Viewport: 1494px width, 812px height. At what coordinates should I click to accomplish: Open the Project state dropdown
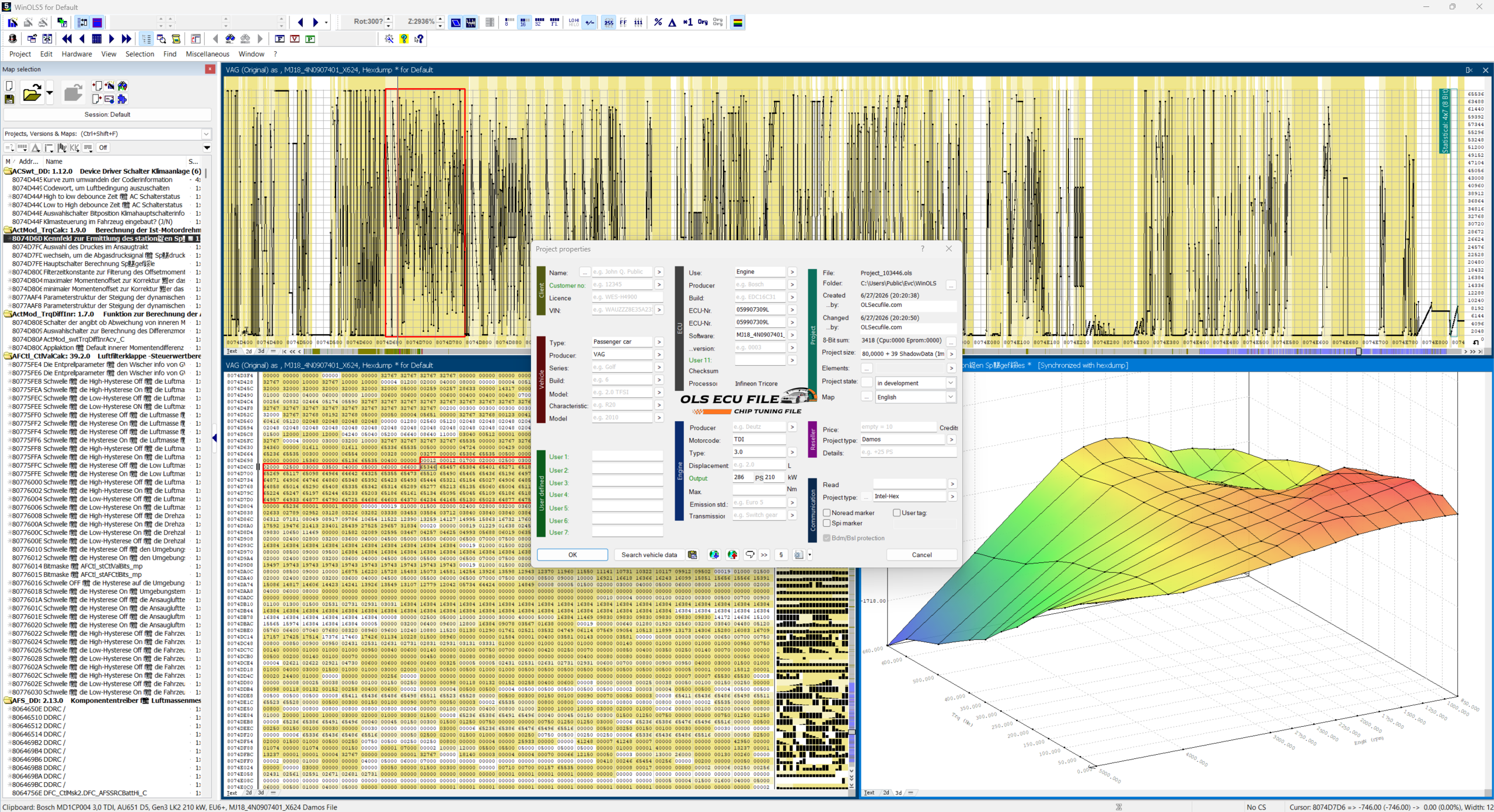950,383
